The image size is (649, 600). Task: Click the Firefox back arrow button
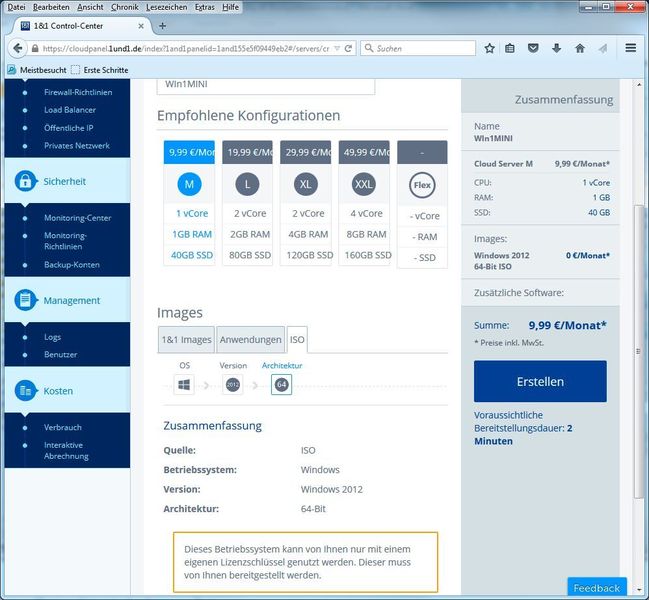pyautogui.click(x=17, y=48)
